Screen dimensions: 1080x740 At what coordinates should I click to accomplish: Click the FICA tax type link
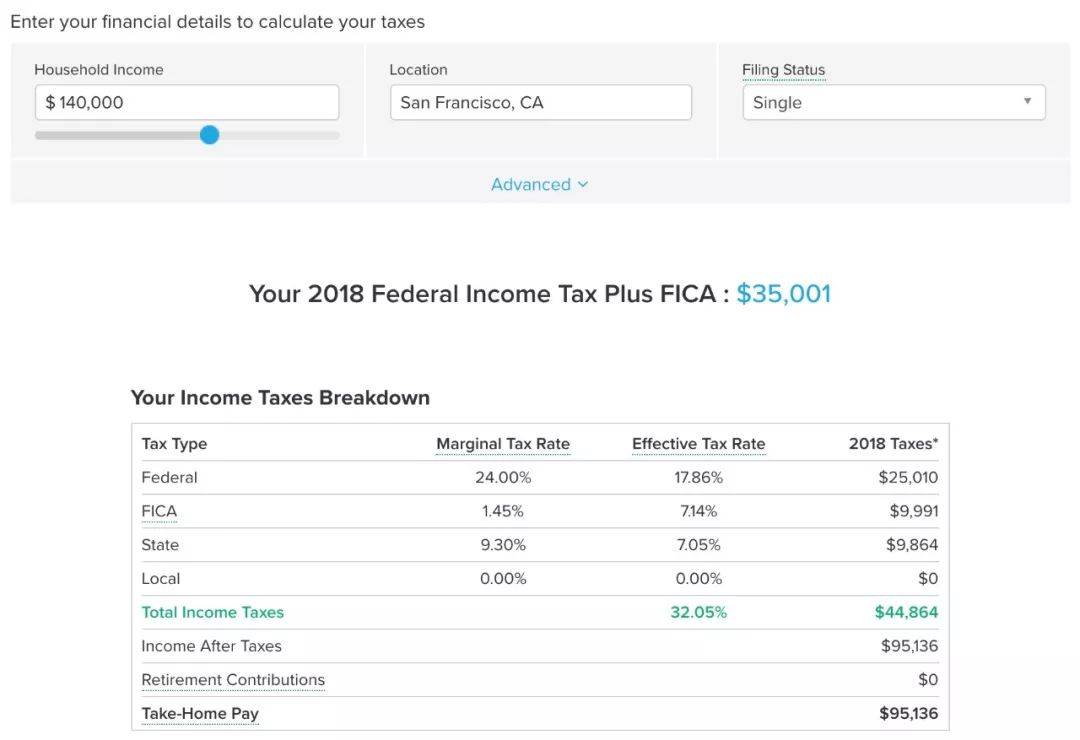click(159, 511)
